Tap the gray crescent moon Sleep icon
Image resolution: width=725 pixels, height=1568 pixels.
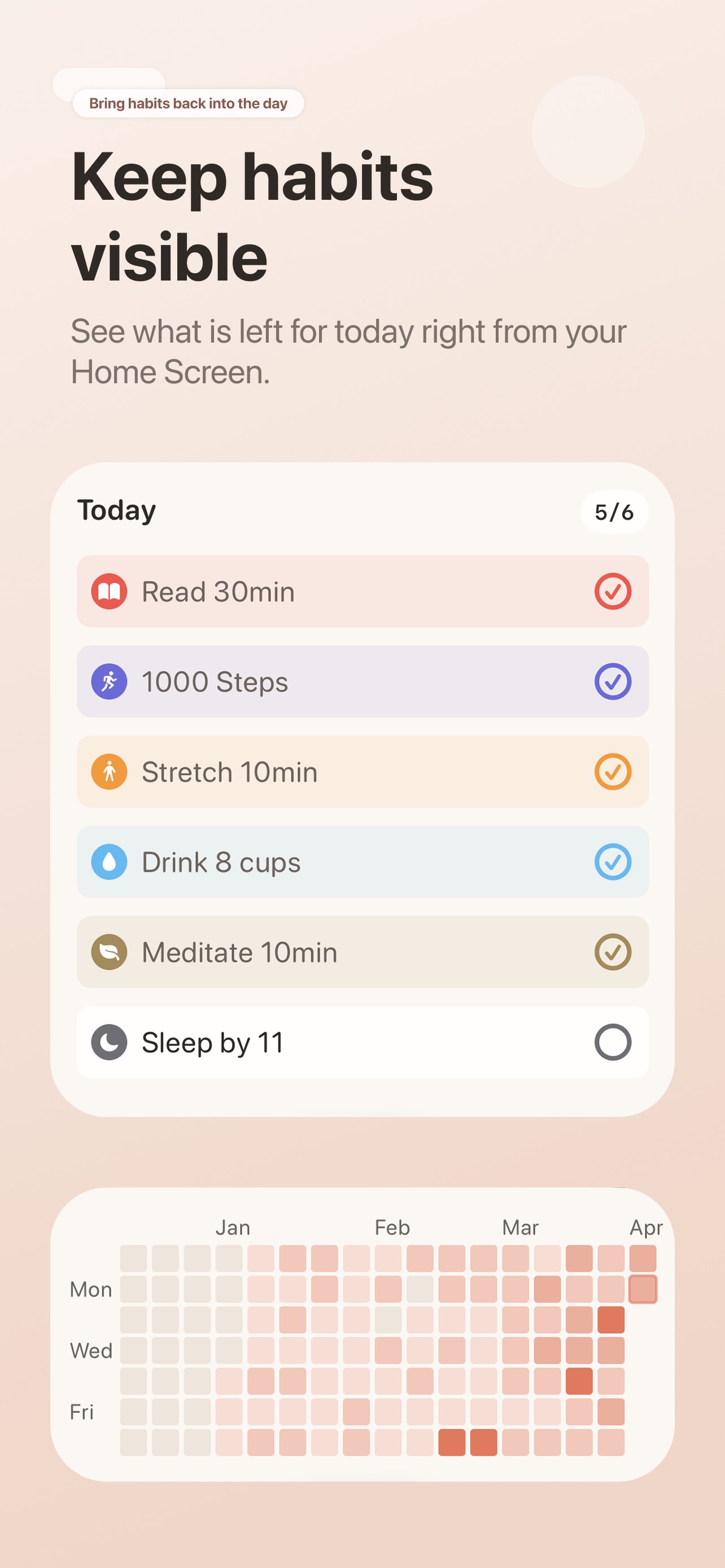coord(109,1041)
